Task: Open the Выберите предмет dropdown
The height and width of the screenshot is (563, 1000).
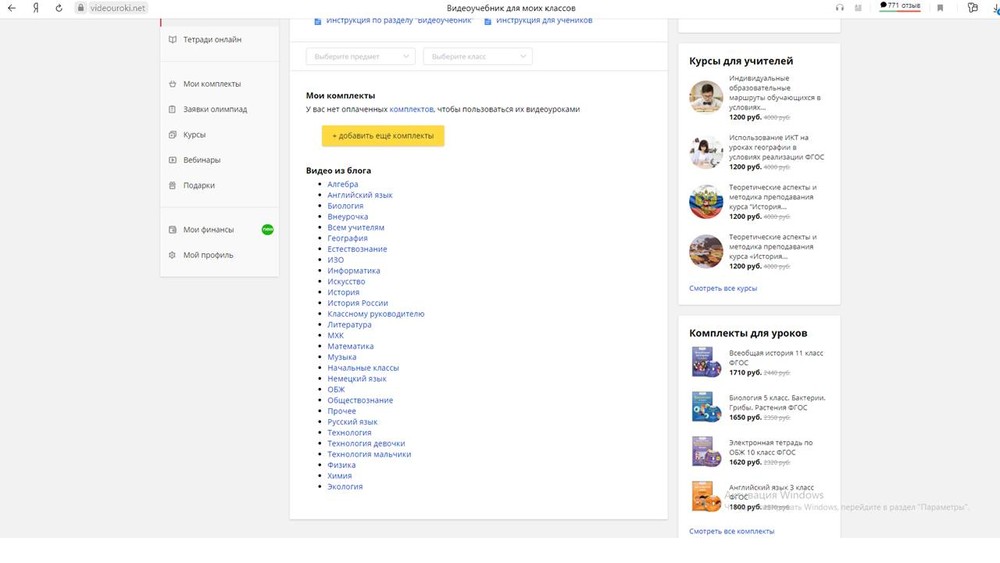Action: click(360, 57)
